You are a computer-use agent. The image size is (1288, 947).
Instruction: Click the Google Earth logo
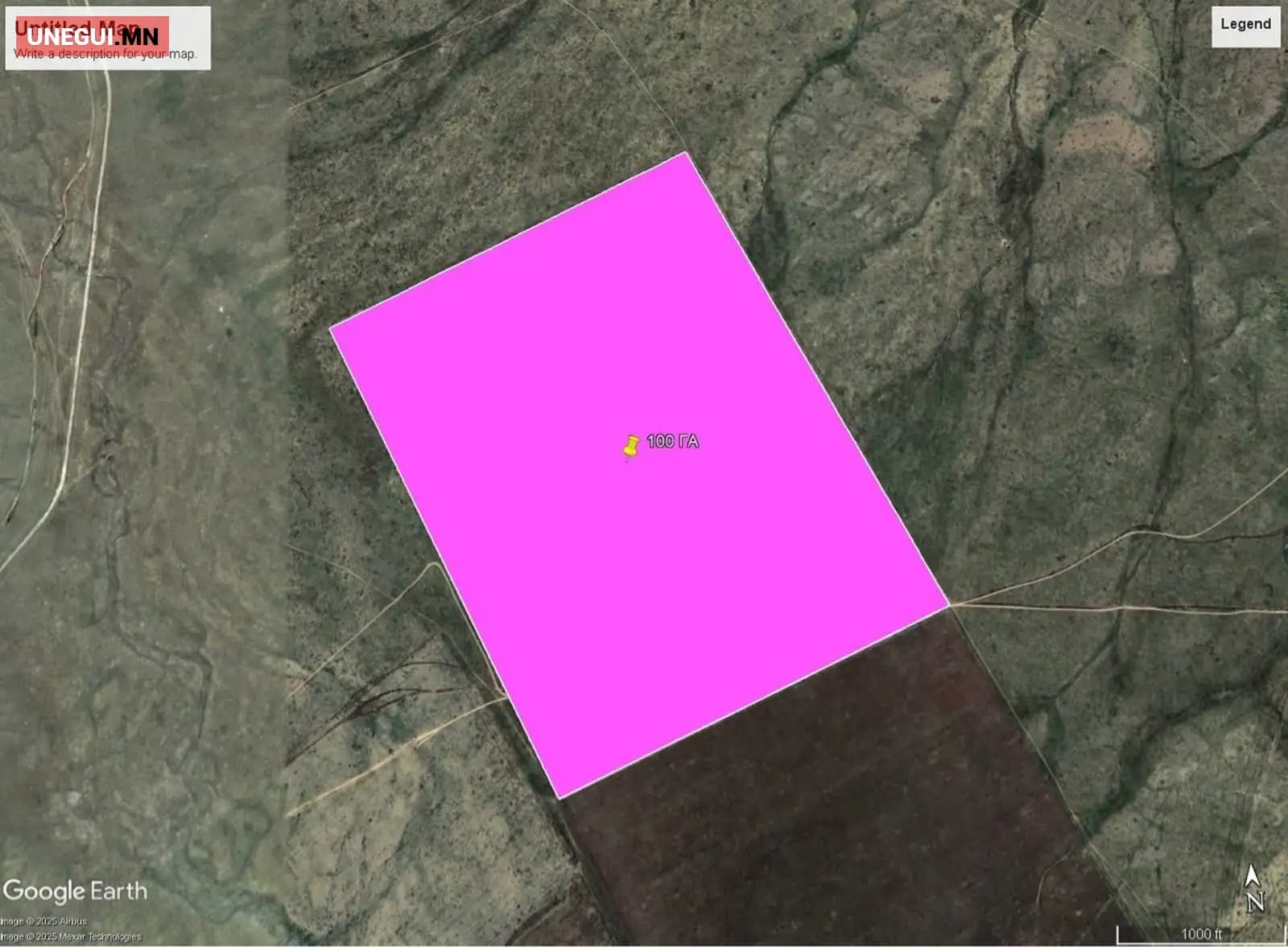(76, 891)
